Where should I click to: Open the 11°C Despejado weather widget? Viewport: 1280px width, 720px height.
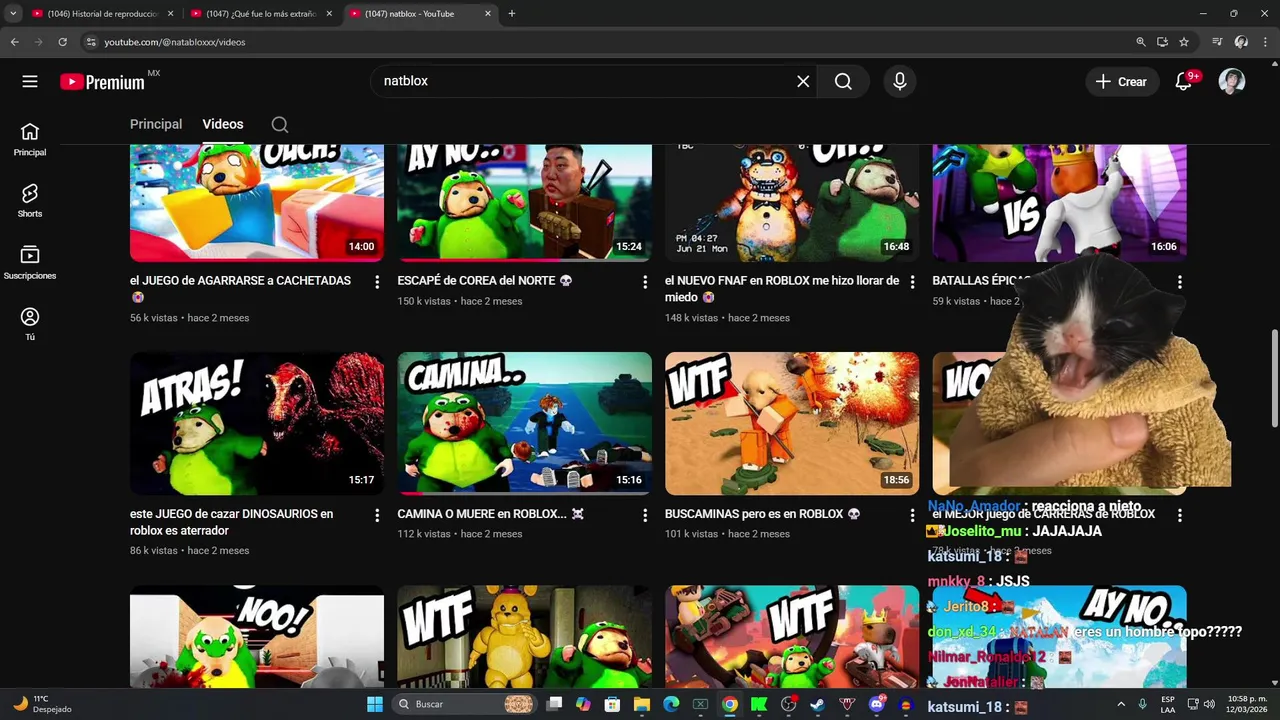click(42, 704)
